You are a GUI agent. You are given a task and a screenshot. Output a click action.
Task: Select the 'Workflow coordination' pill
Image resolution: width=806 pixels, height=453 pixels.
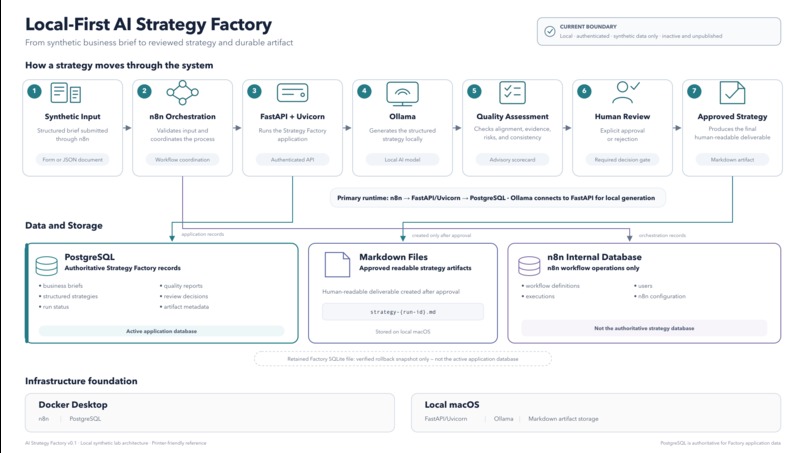click(x=182, y=160)
